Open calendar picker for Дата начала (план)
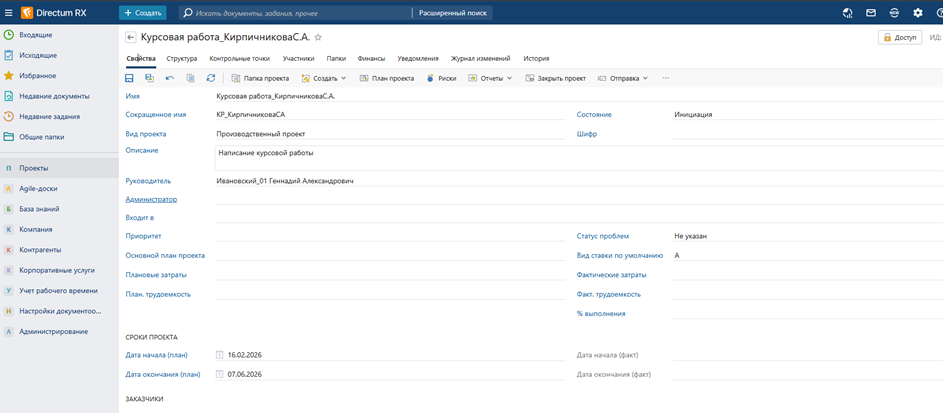 coord(220,355)
